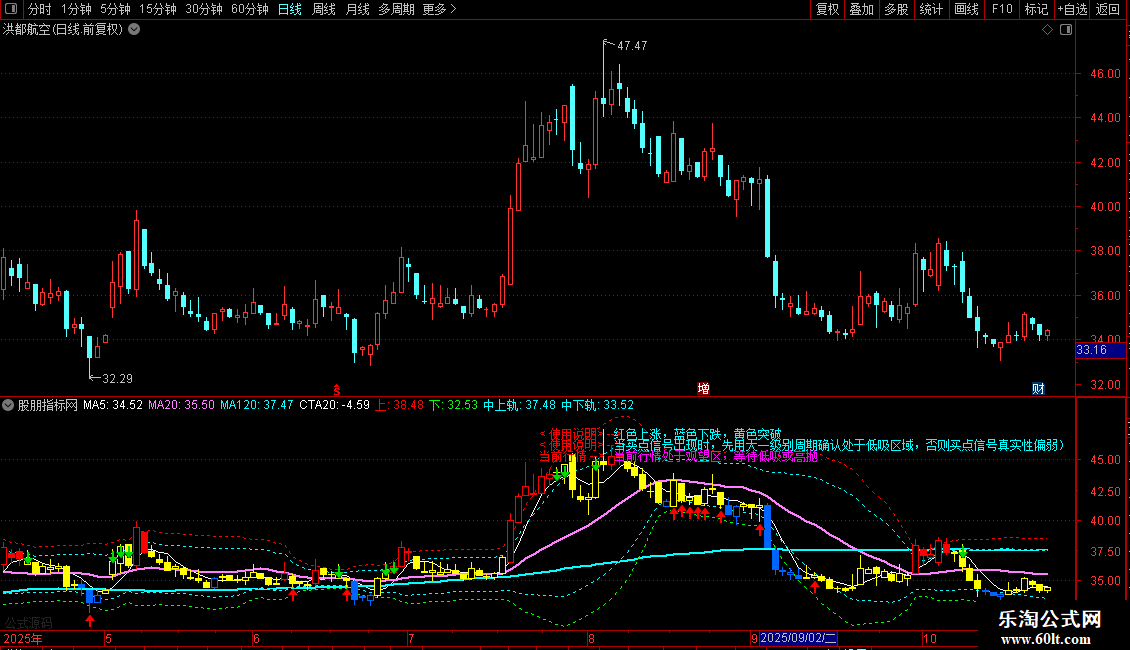Click month 10 on the time axis
Viewport: 1130px width, 650px height.
930,638
